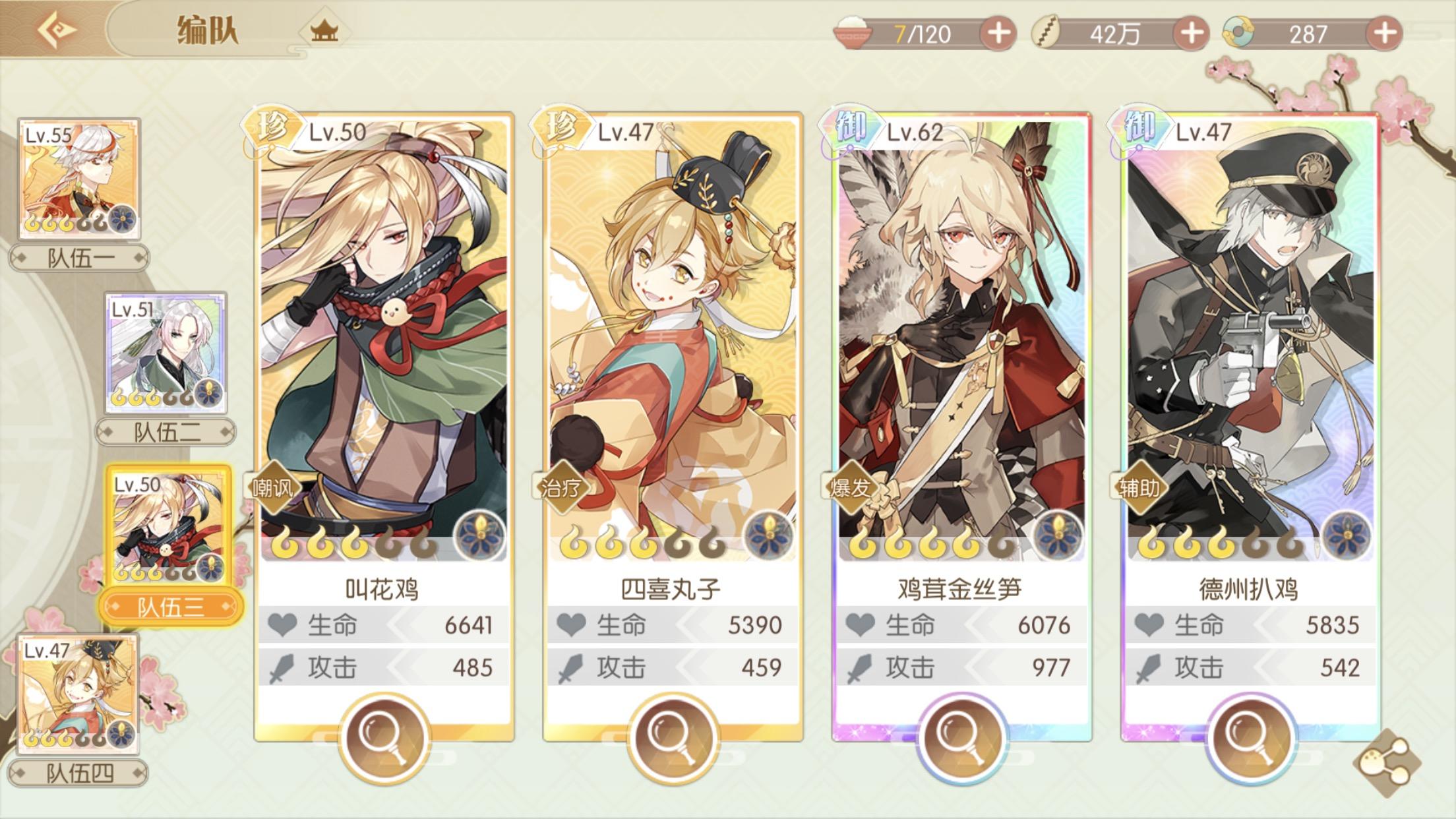This screenshot has height=819, width=1456.
Task: Switch to 队伍四 team tab
Action: point(78,773)
